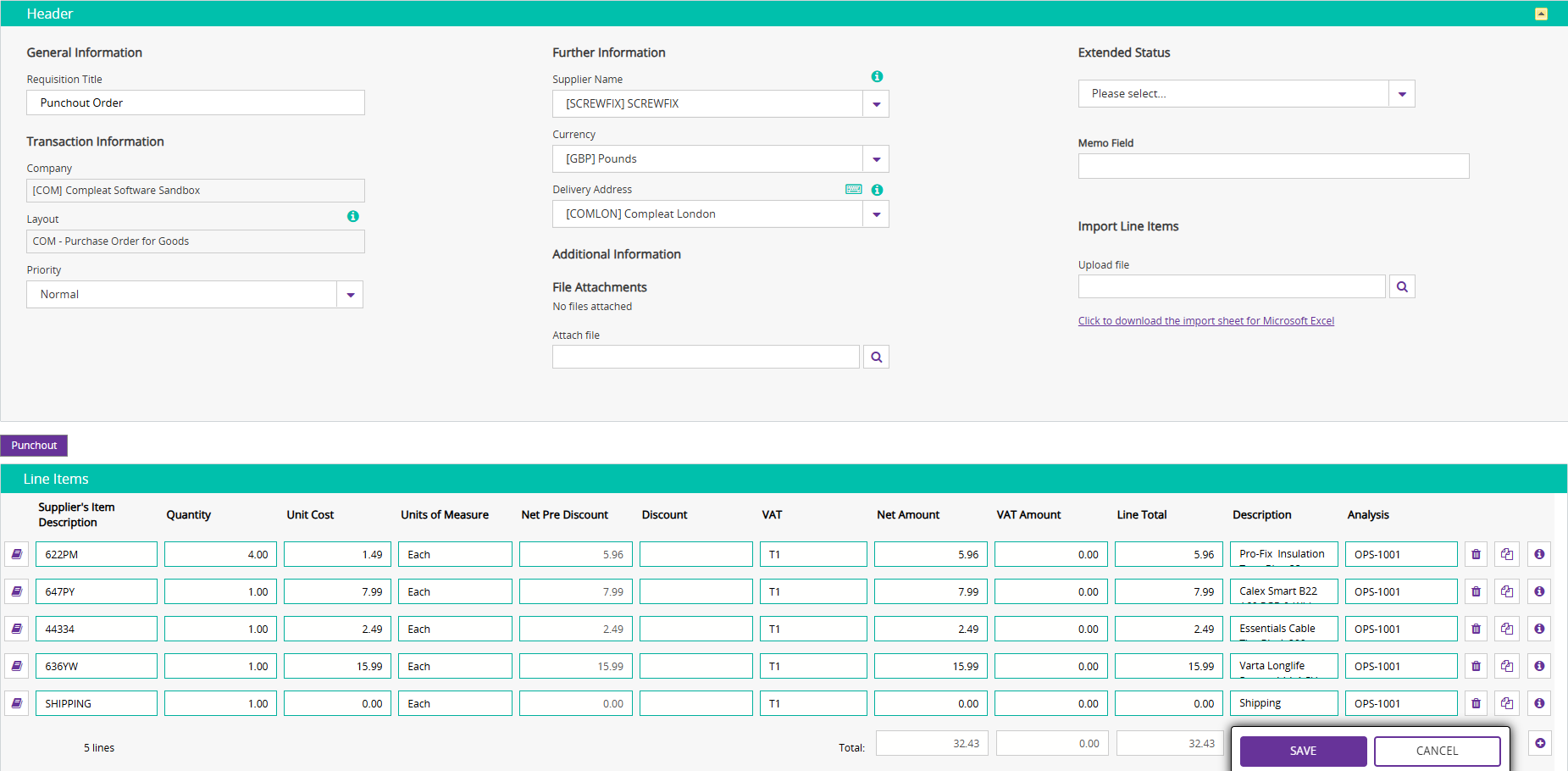This screenshot has width=1568, height=771.
Task: Open catalogue icon for 44334 row
Action: [x=17, y=629]
